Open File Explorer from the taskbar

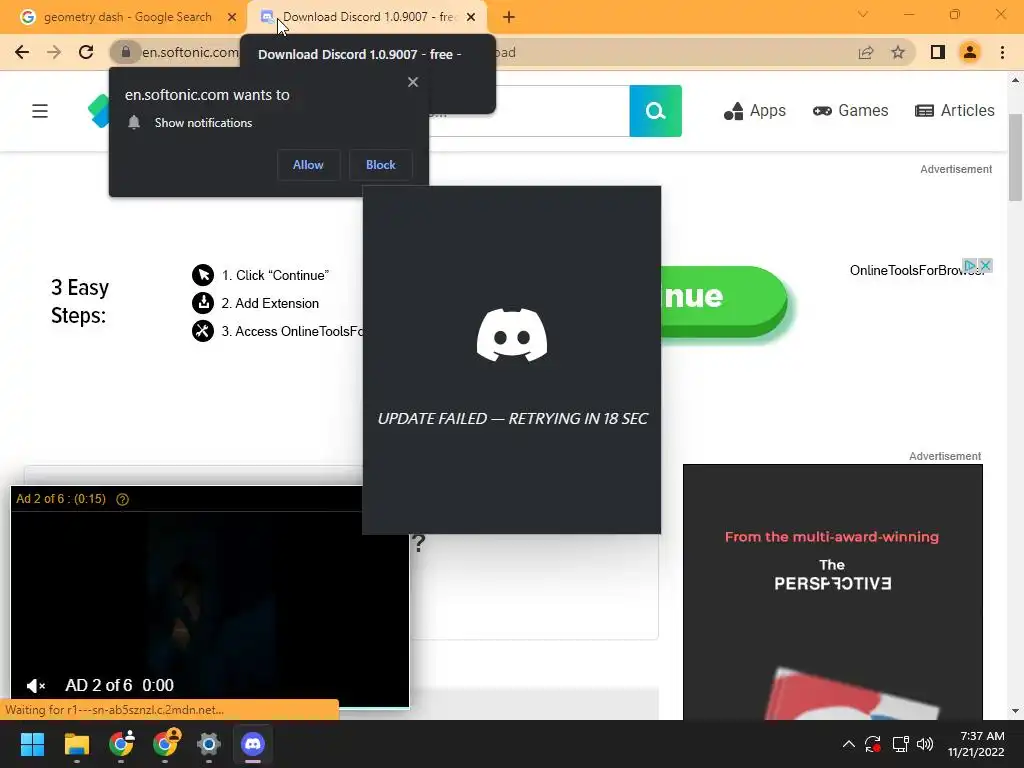click(x=76, y=744)
